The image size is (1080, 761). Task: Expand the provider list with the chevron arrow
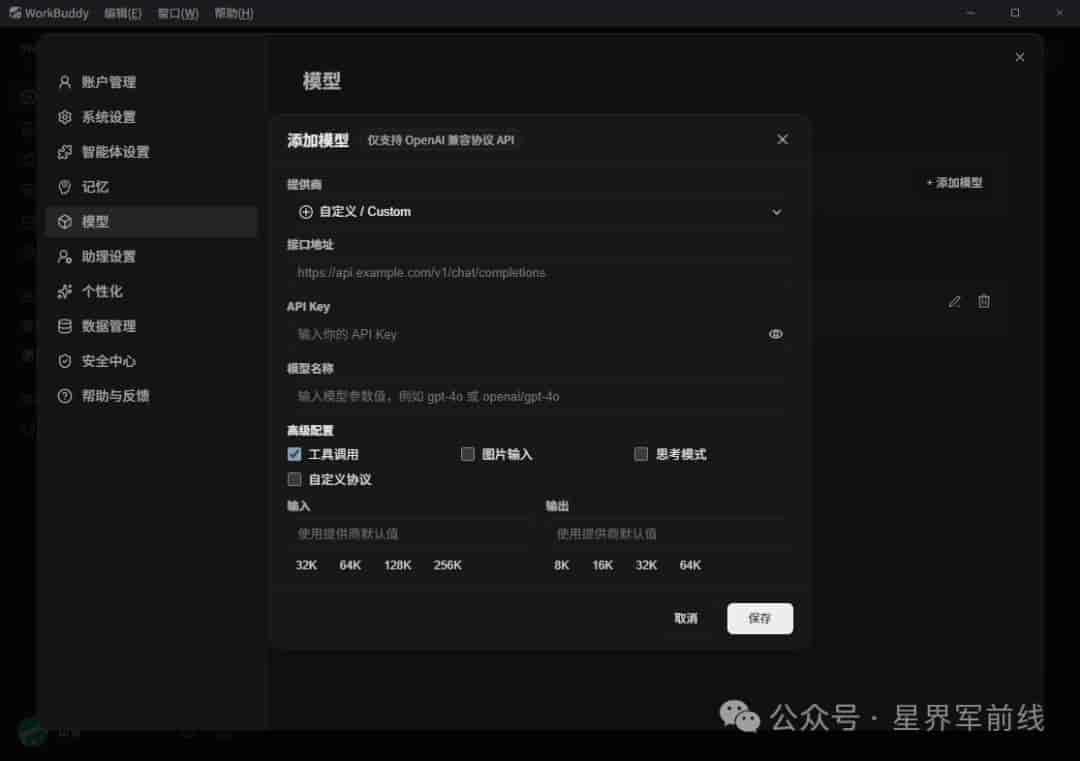click(x=776, y=212)
